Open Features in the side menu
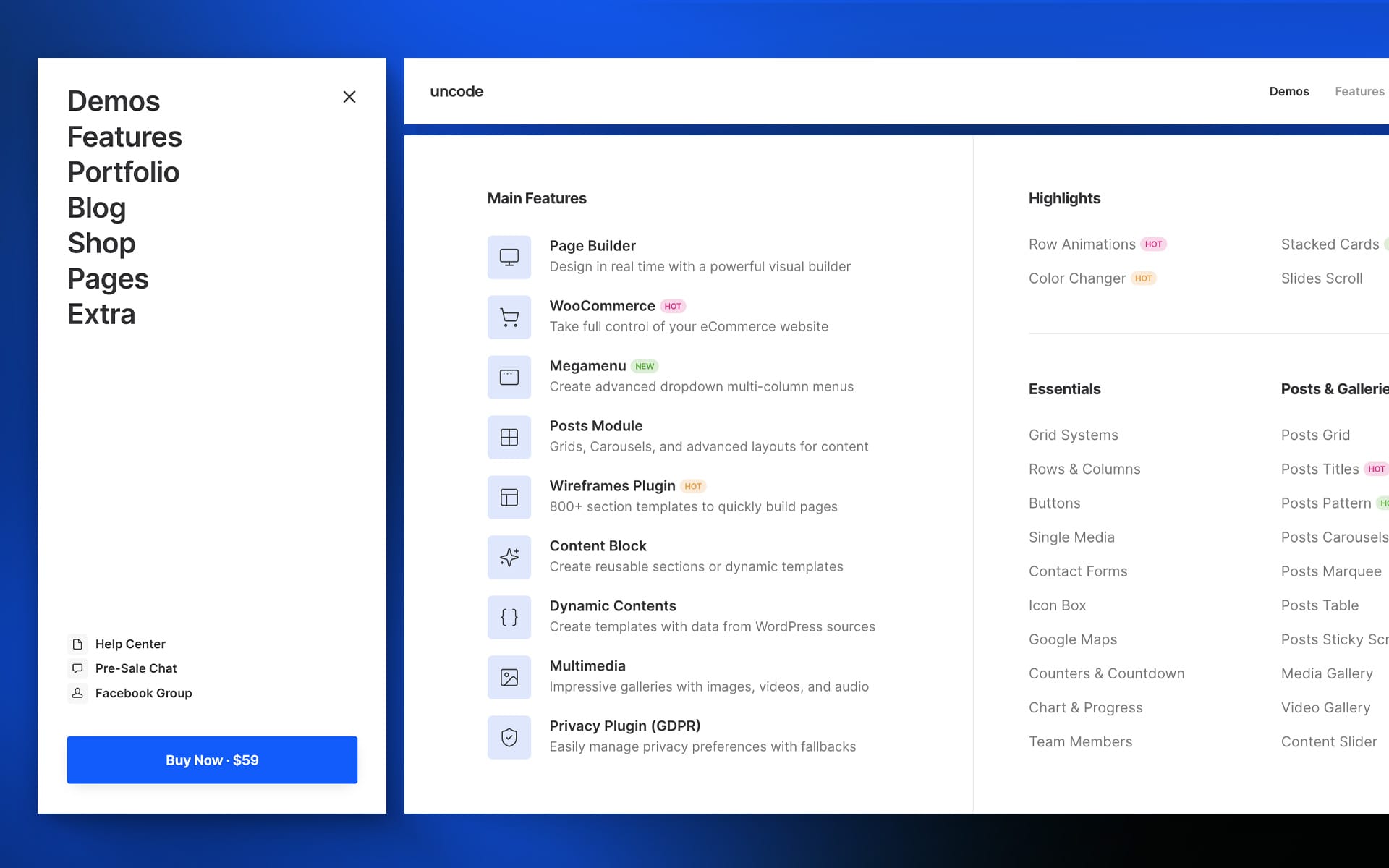The height and width of the screenshot is (868, 1389). (x=124, y=137)
